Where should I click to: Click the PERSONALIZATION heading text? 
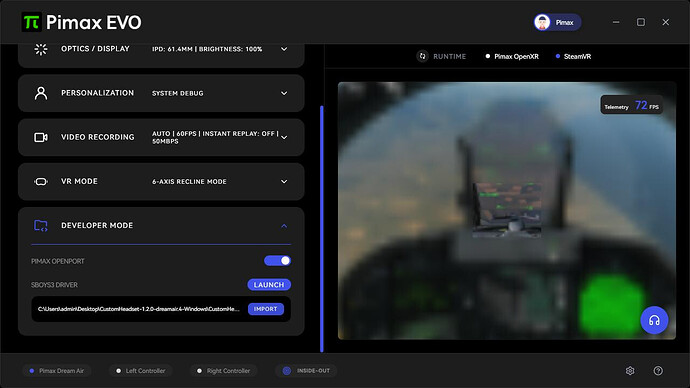[x=97, y=93]
